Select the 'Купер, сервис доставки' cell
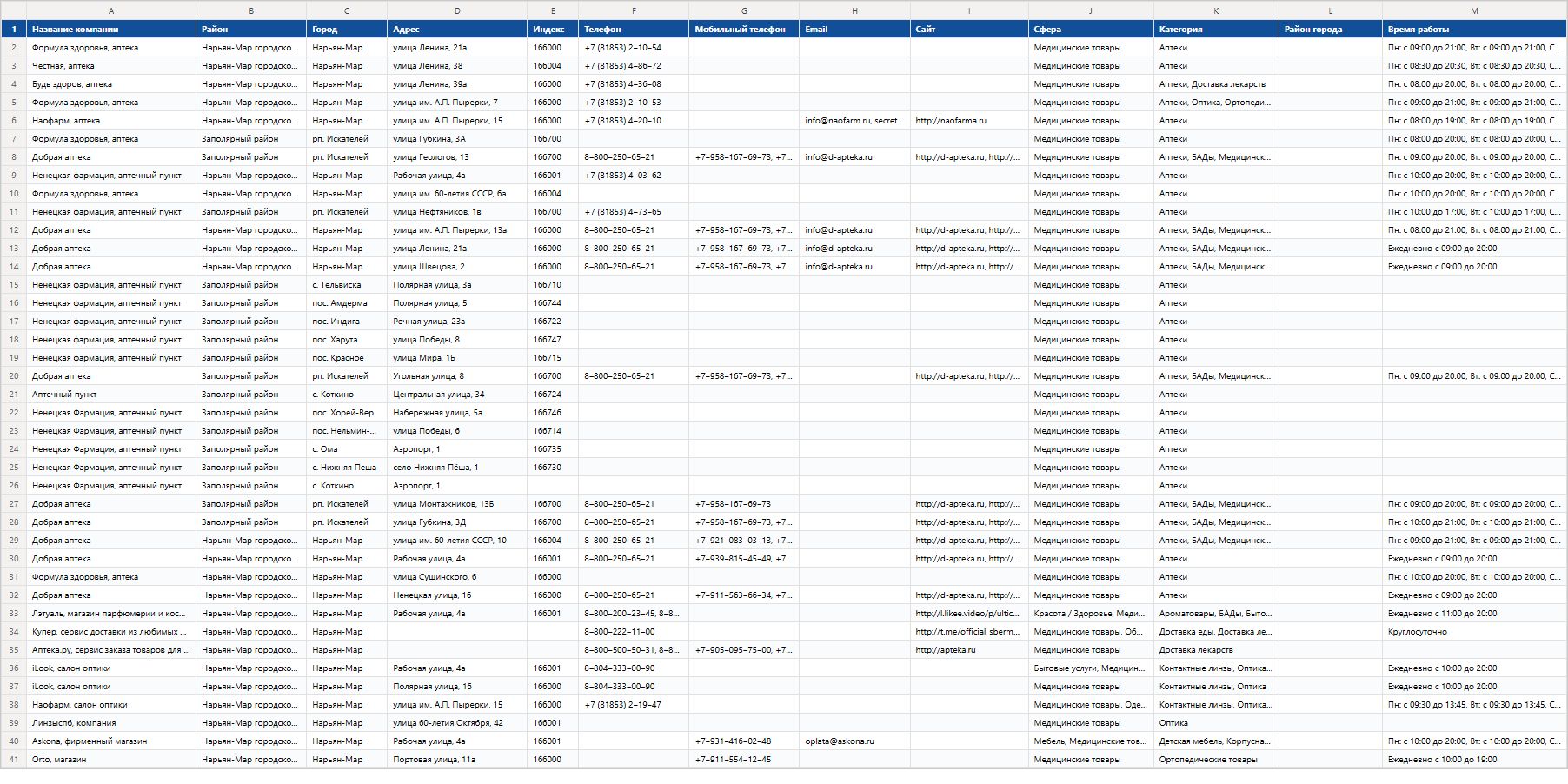The width and height of the screenshot is (1568, 784). (x=111, y=632)
